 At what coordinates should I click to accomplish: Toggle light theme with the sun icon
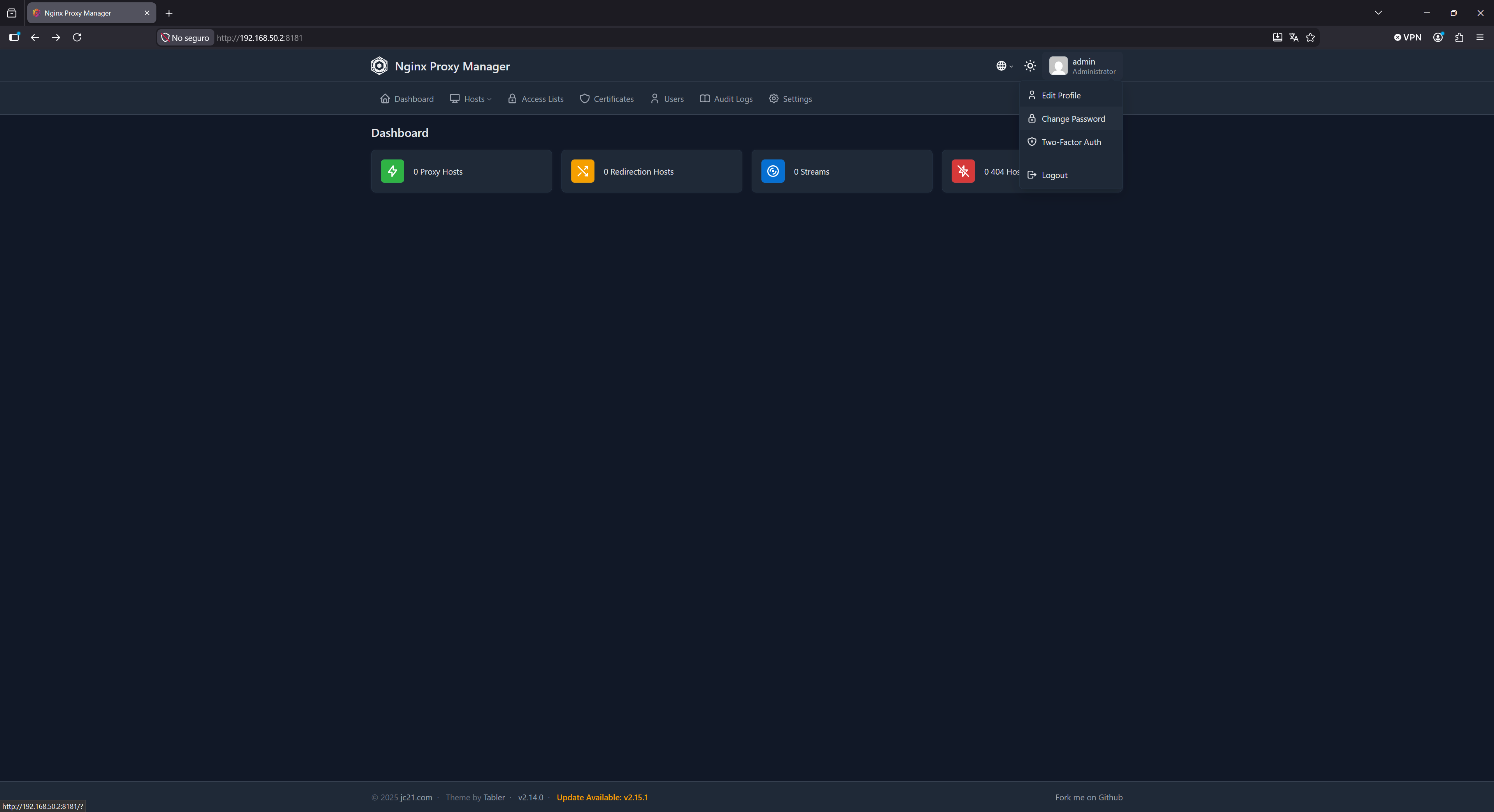tap(1030, 66)
